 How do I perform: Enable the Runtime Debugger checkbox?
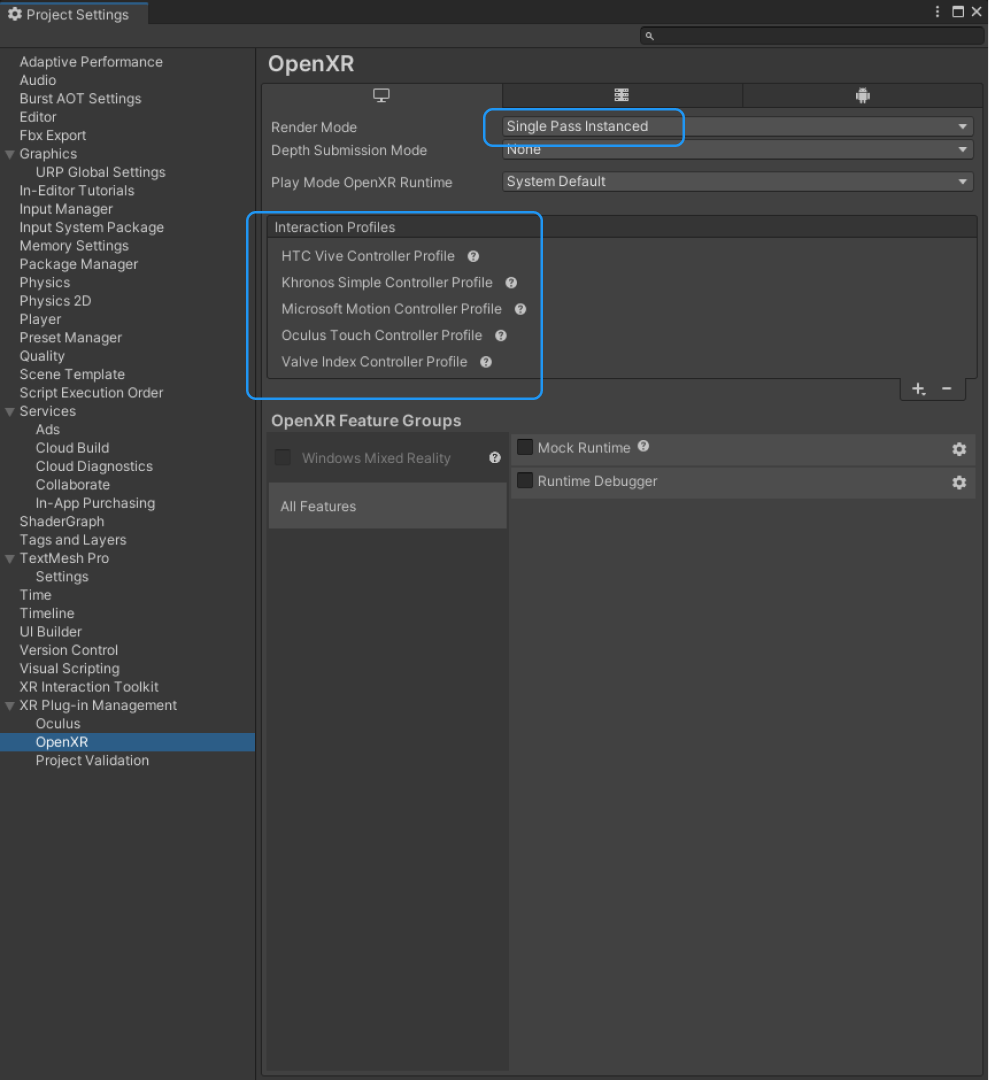click(525, 481)
